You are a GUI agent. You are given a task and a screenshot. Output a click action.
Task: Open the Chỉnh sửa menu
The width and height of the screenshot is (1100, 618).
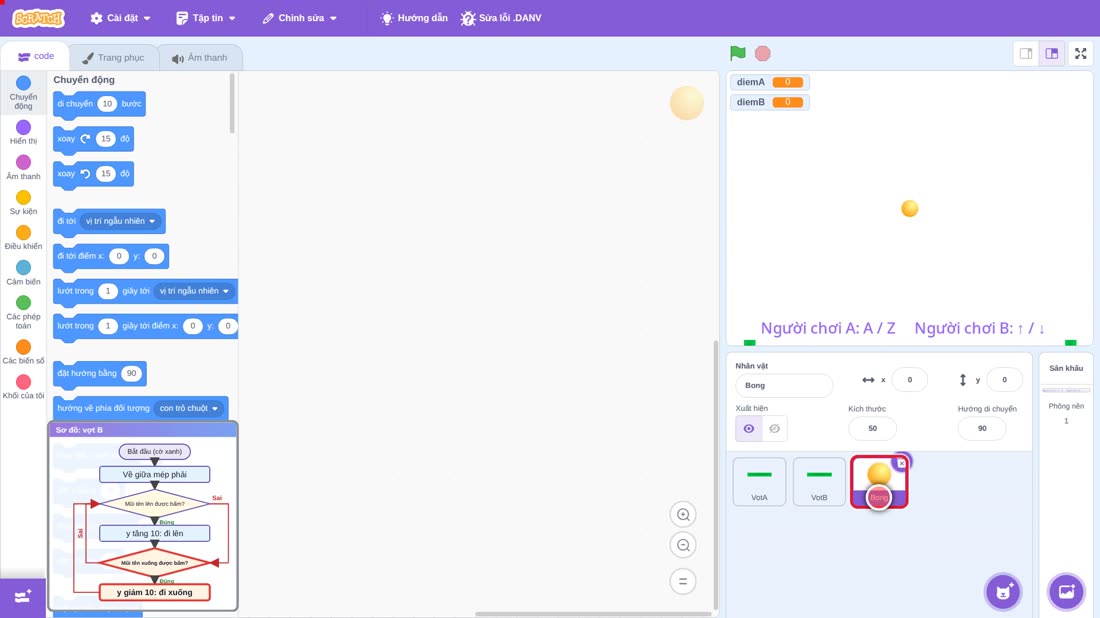(300, 18)
